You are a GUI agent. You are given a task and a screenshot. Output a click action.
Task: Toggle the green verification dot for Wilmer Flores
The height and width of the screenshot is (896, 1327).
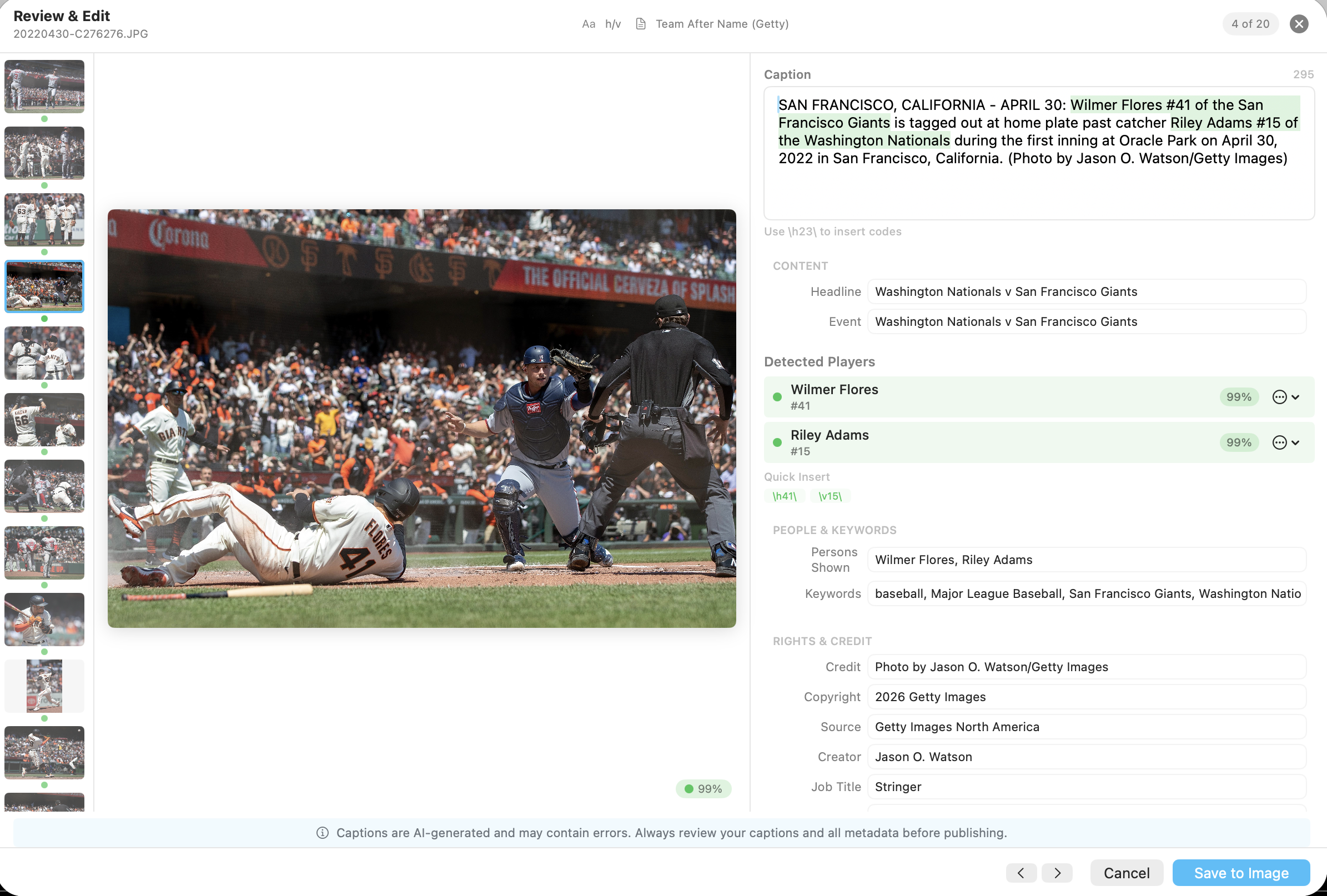coord(777,396)
